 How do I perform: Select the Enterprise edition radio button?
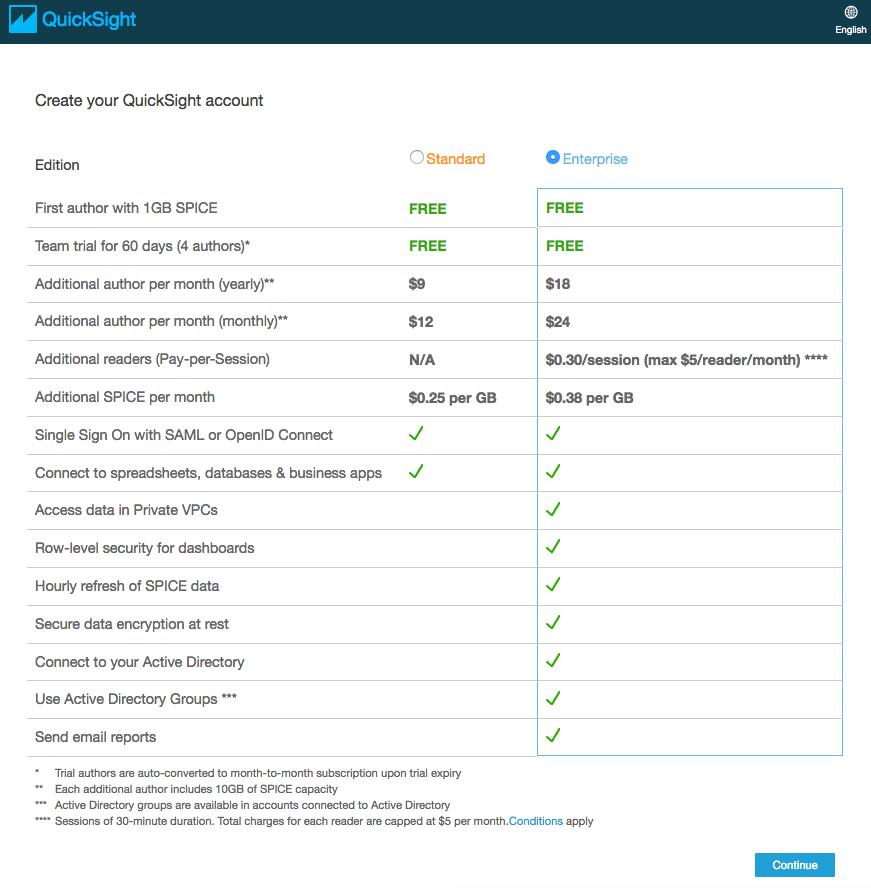click(x=552, y=157)
